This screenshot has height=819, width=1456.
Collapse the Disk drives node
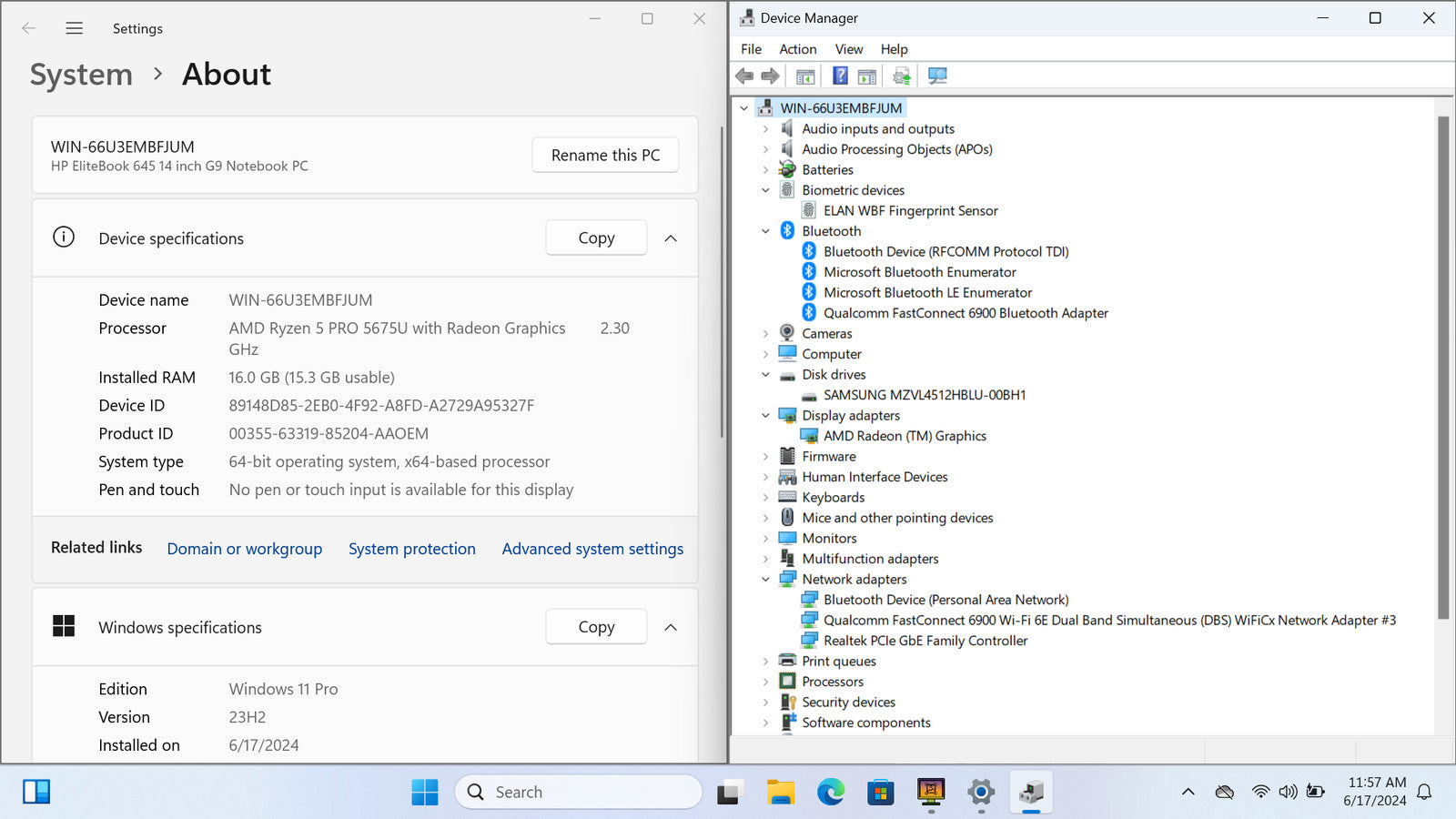[765, 375]
